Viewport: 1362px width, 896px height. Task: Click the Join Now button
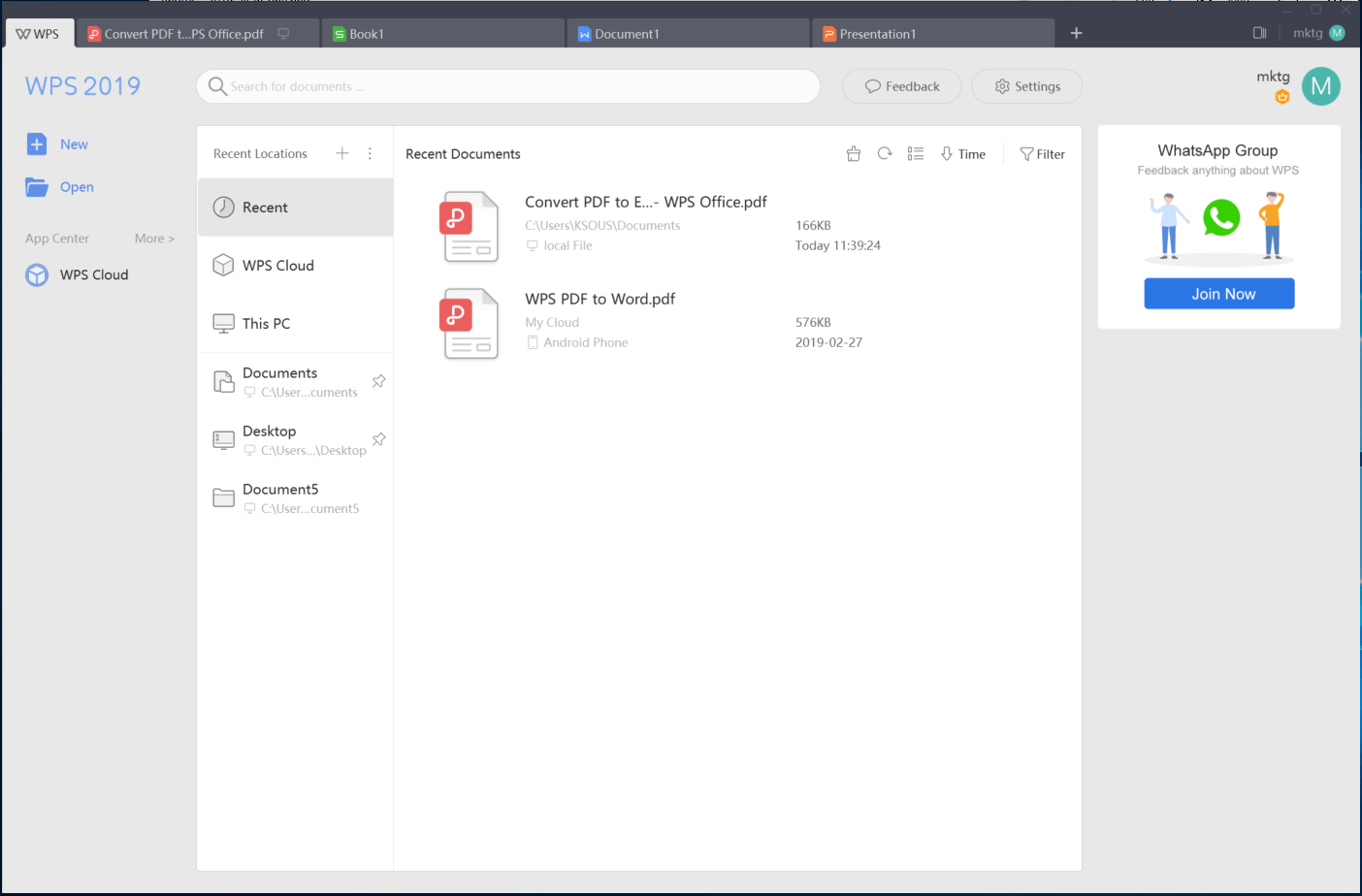point(1218,293)
